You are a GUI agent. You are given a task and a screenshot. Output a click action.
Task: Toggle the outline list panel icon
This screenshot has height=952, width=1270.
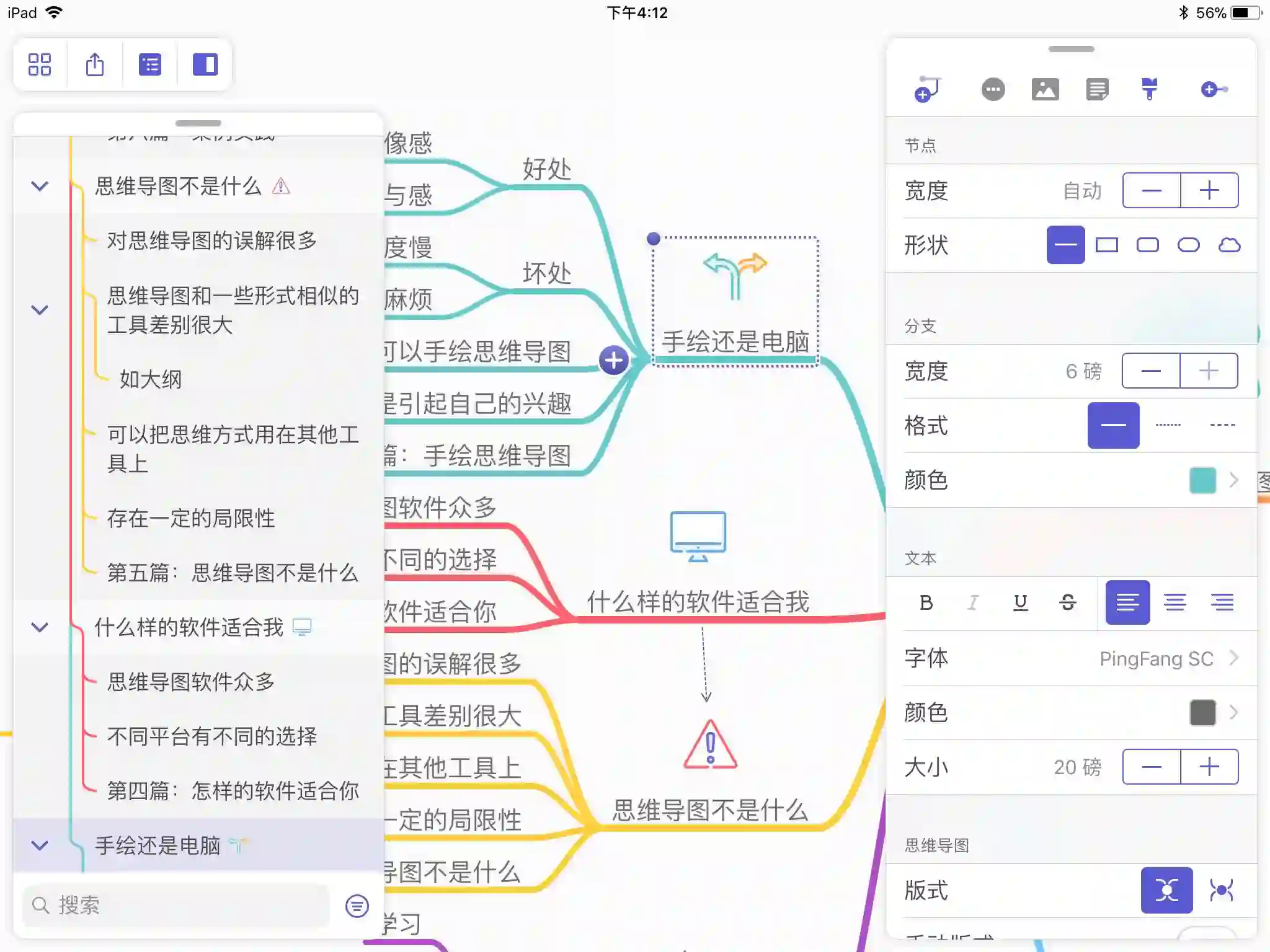coord(150,64)
